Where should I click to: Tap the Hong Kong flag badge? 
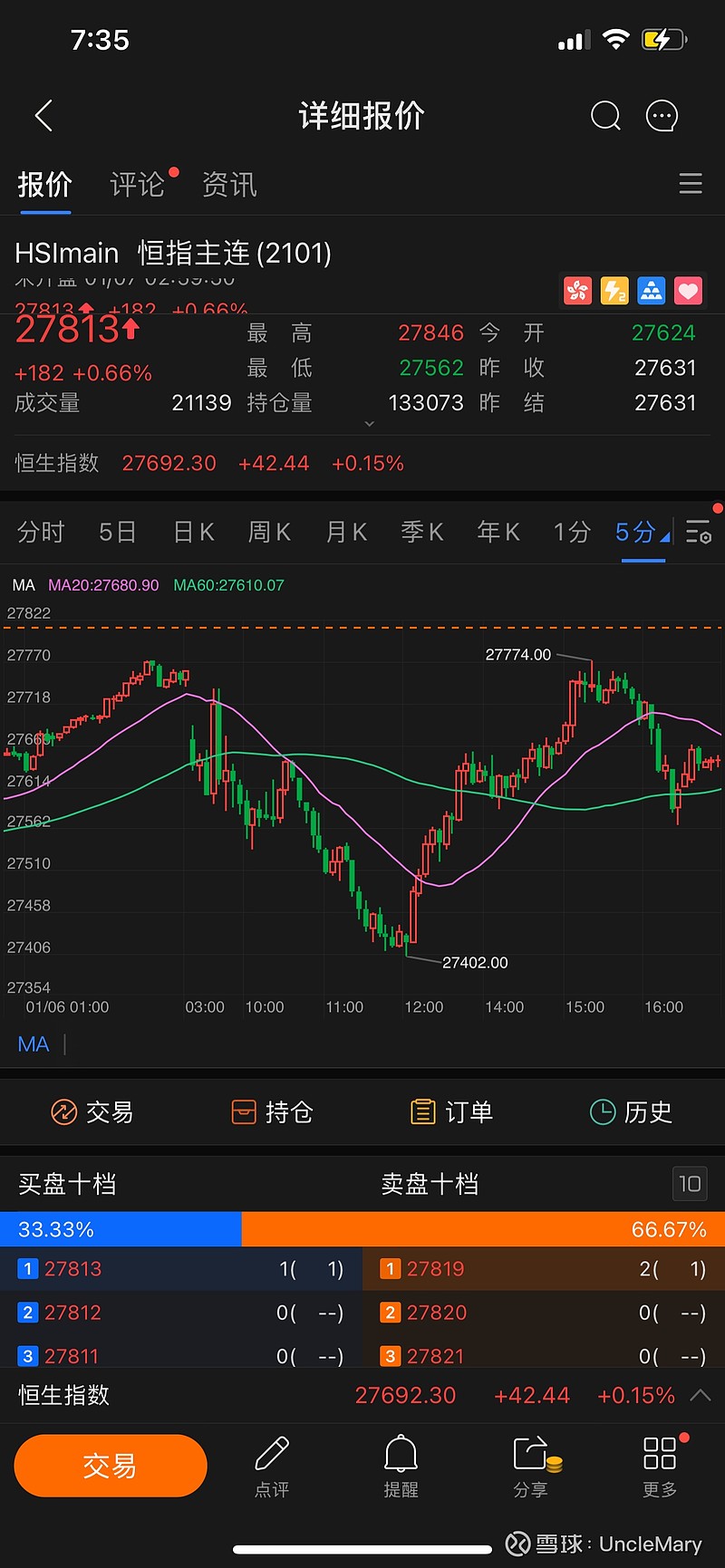pyautogui.click(x=577, y=291)
